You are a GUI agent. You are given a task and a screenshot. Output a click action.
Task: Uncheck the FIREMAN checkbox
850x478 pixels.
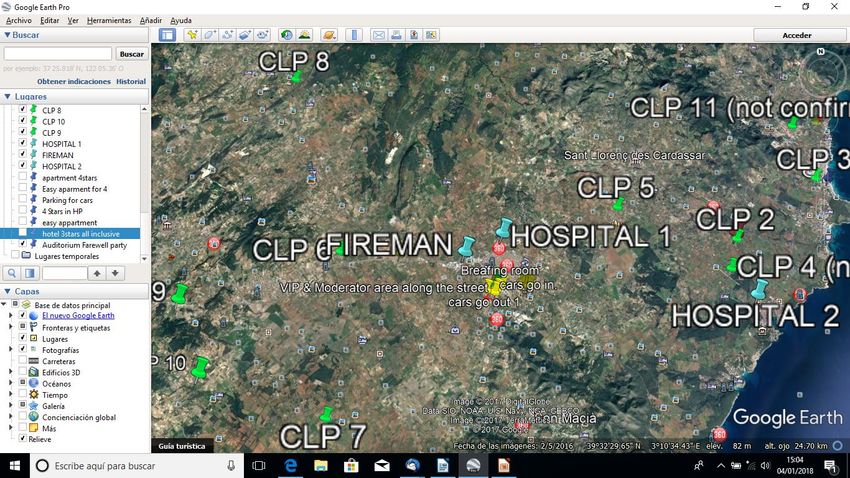tap(22, 154)
